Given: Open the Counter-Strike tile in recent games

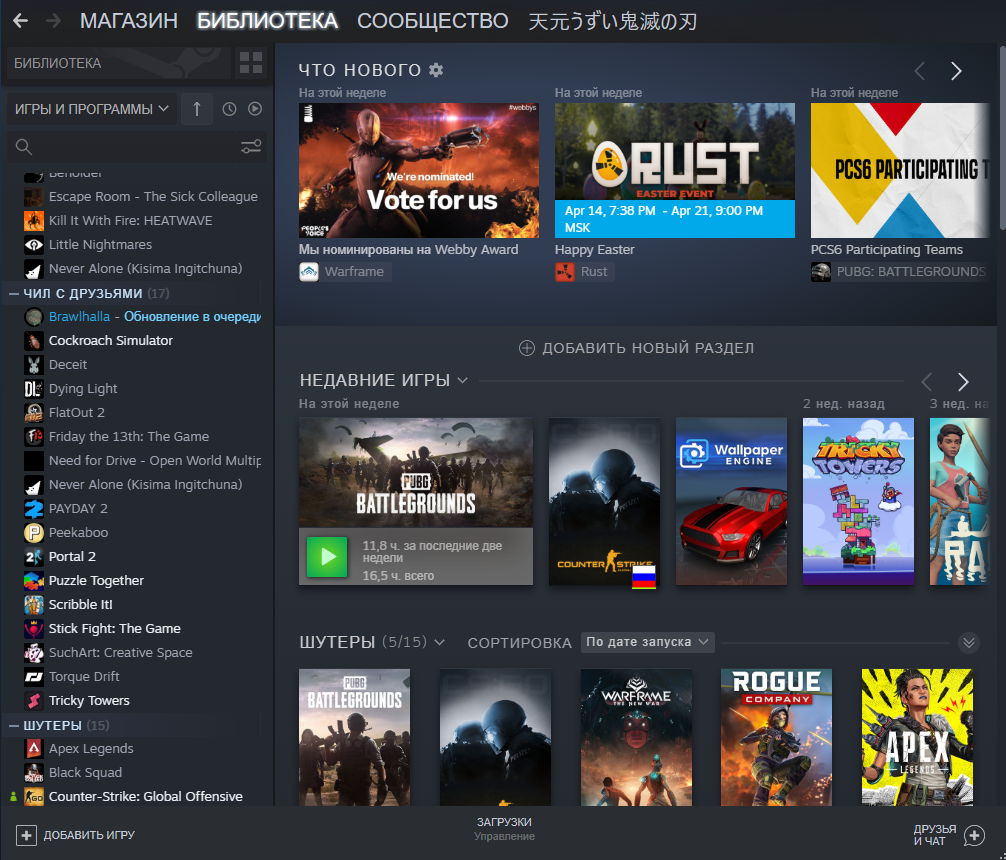Looking at the screenshot, I should coord(604,501).
